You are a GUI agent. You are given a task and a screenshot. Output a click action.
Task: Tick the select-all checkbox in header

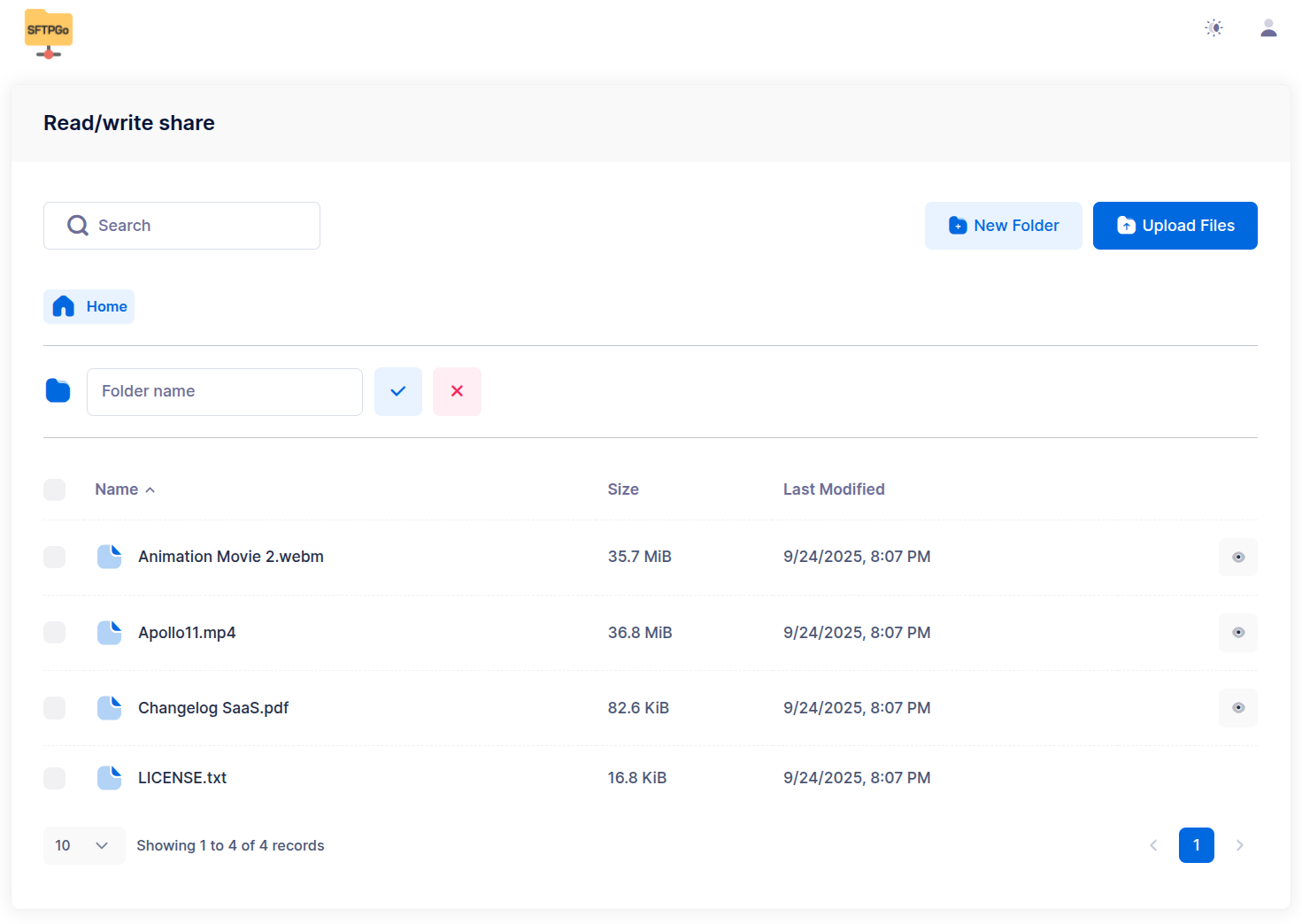(55, 489)
